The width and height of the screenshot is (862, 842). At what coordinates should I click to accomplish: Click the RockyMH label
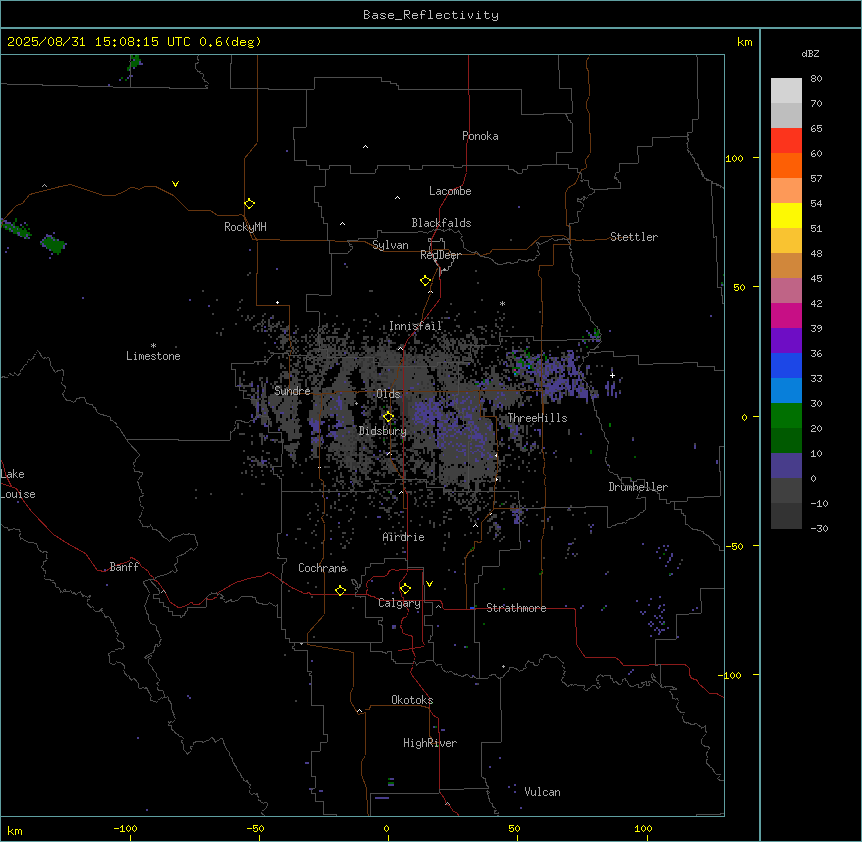pyautogui.click(x=245, y=227)
